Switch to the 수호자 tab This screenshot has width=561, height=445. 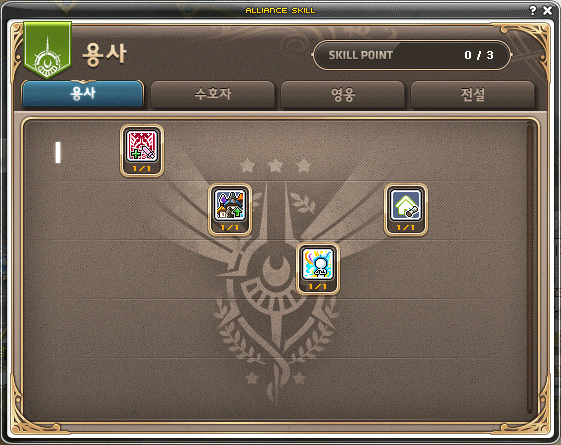(213, 94)
